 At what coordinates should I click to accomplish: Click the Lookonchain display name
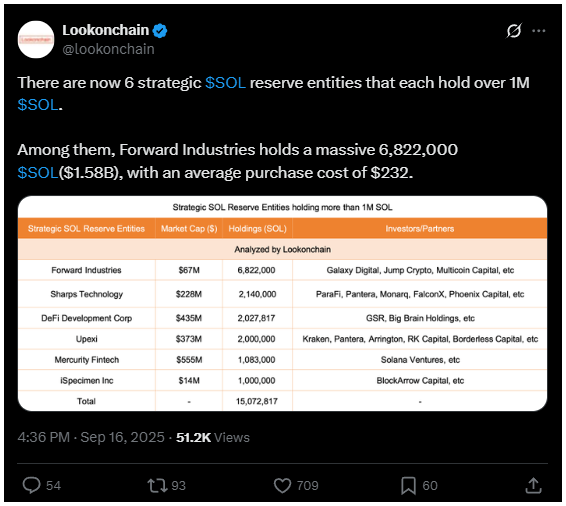105,30
